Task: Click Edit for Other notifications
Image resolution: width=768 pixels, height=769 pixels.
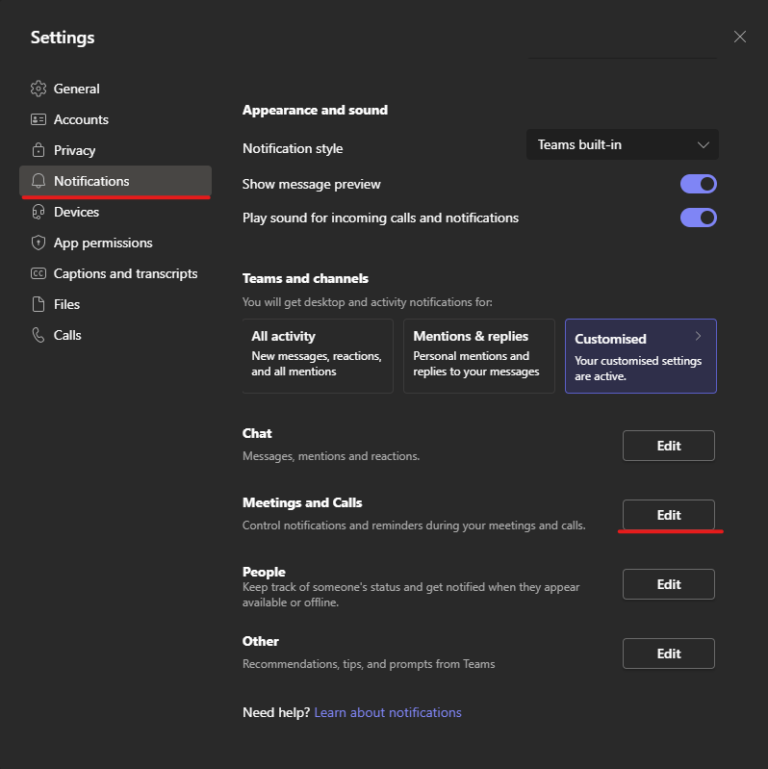Action: click(668, 654)
